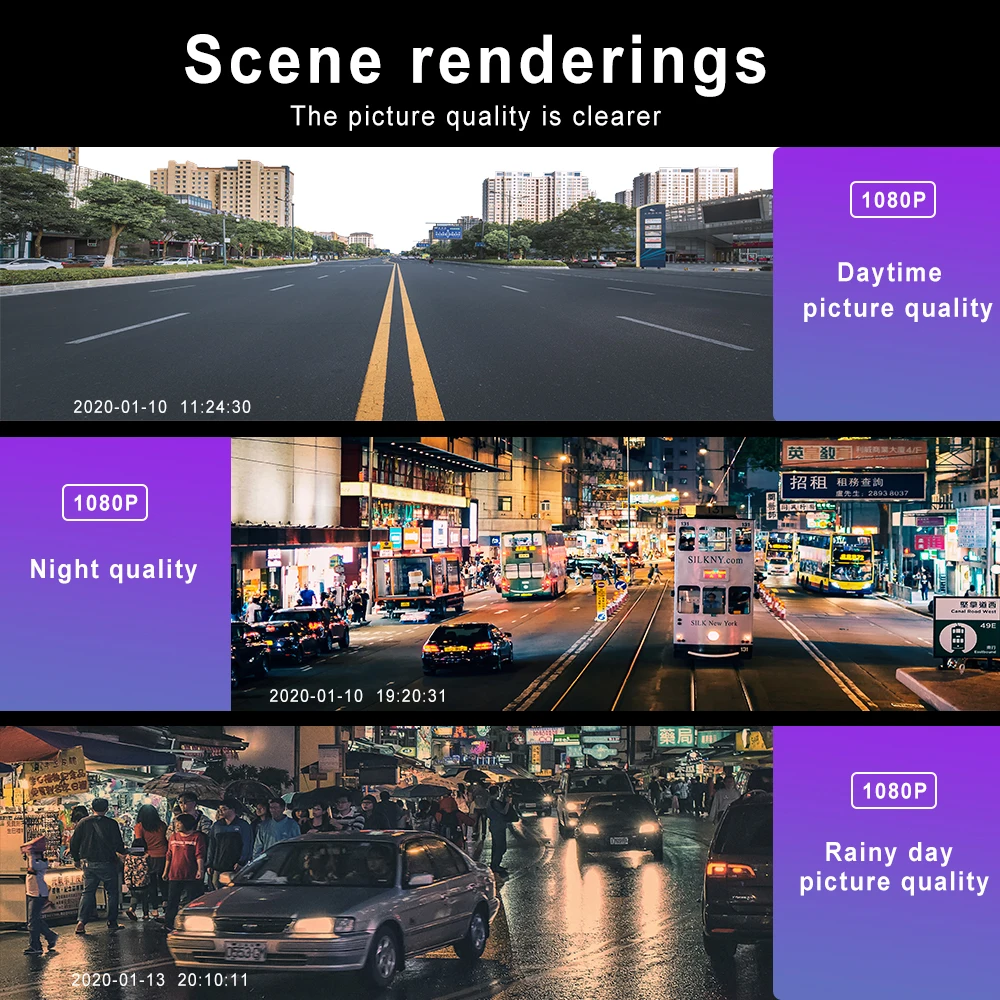Viewport: 1000px width, 1000px height.
Task: Click the timestamp 2020-01-10 19:20:31
Action: [358, 696]
